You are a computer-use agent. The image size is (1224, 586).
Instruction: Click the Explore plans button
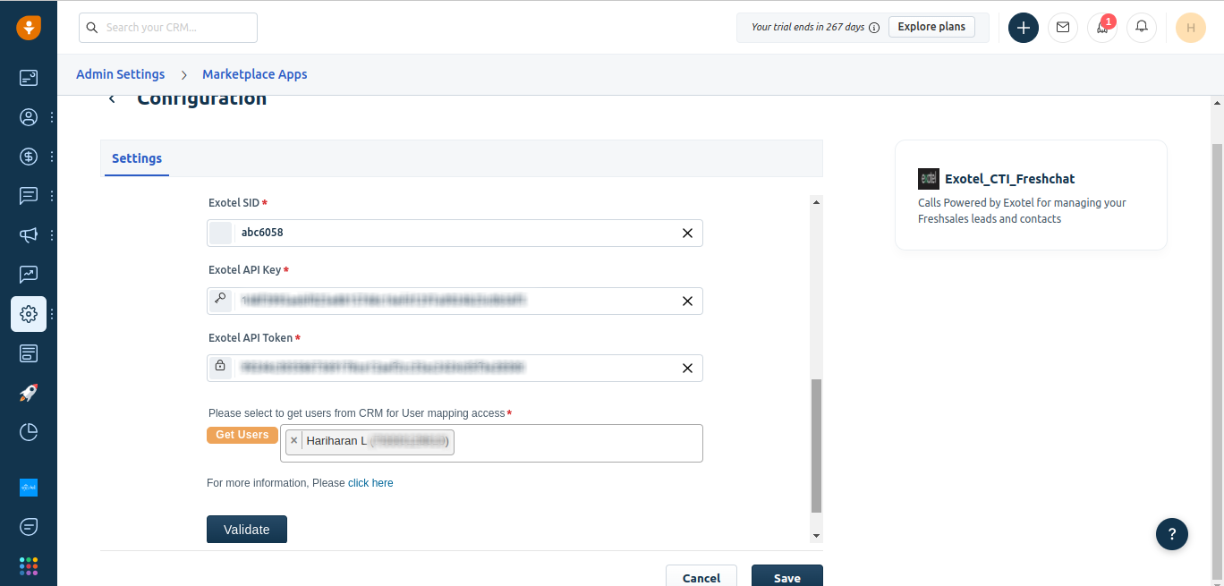(932, 27)
